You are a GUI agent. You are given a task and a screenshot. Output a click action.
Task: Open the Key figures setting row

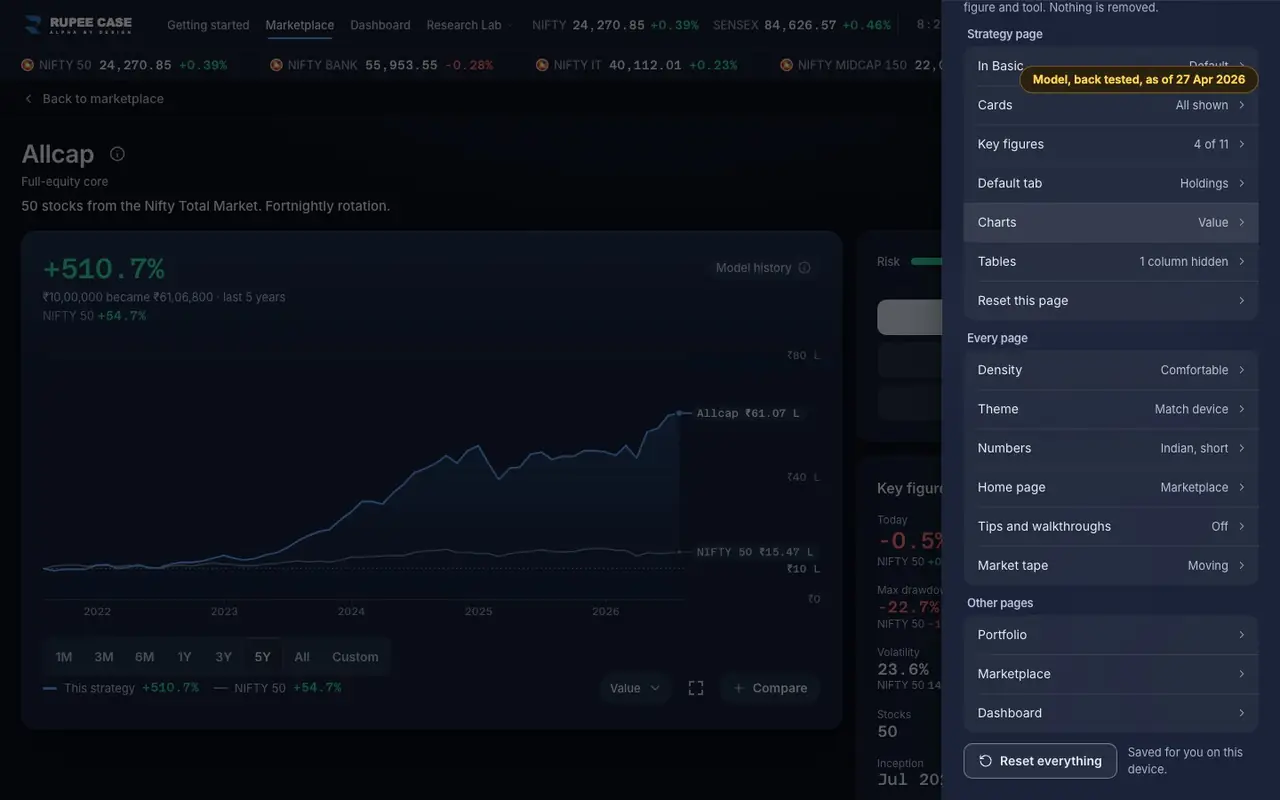point(1110,144)
